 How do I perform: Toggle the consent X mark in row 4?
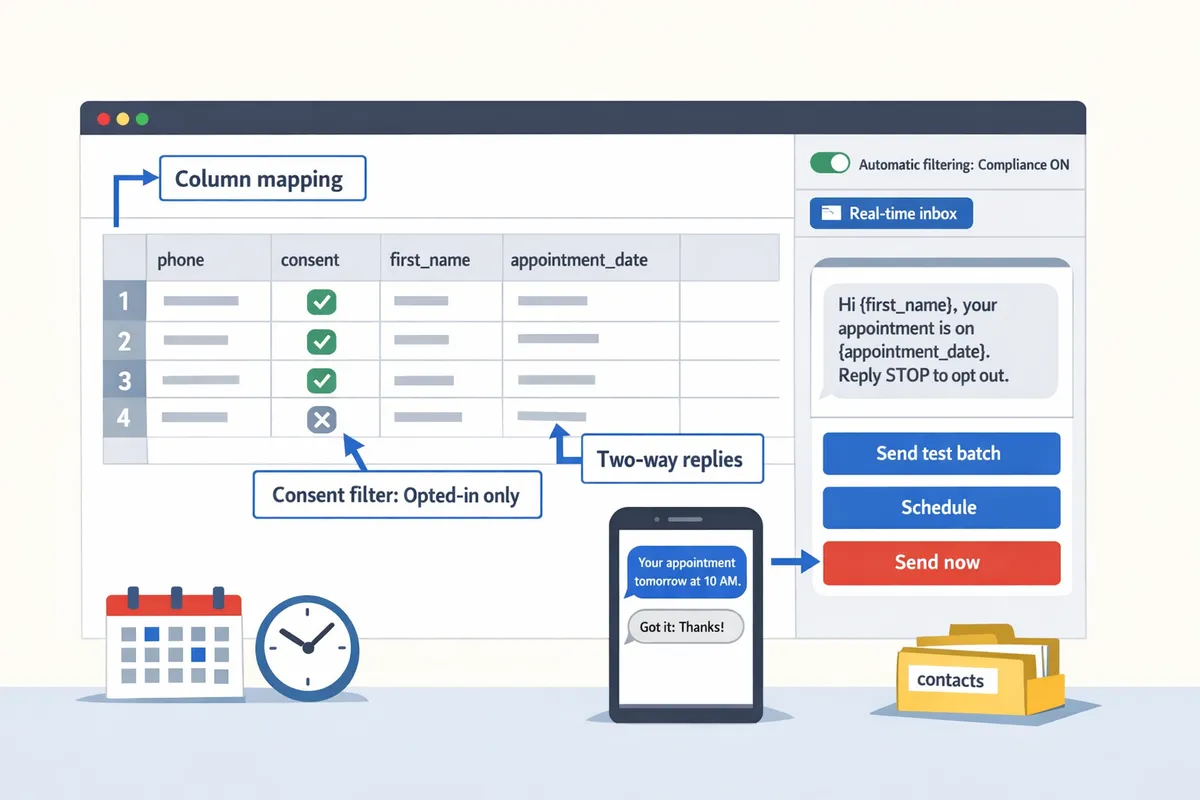[321, 420]
